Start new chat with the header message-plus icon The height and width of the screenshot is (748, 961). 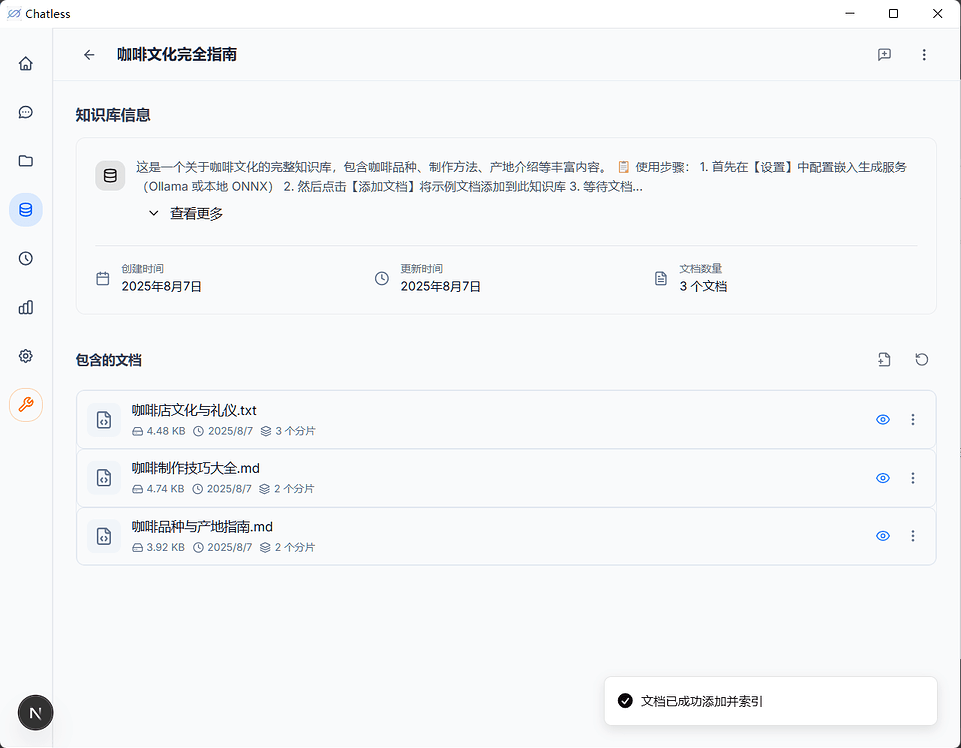click(884, 55)
